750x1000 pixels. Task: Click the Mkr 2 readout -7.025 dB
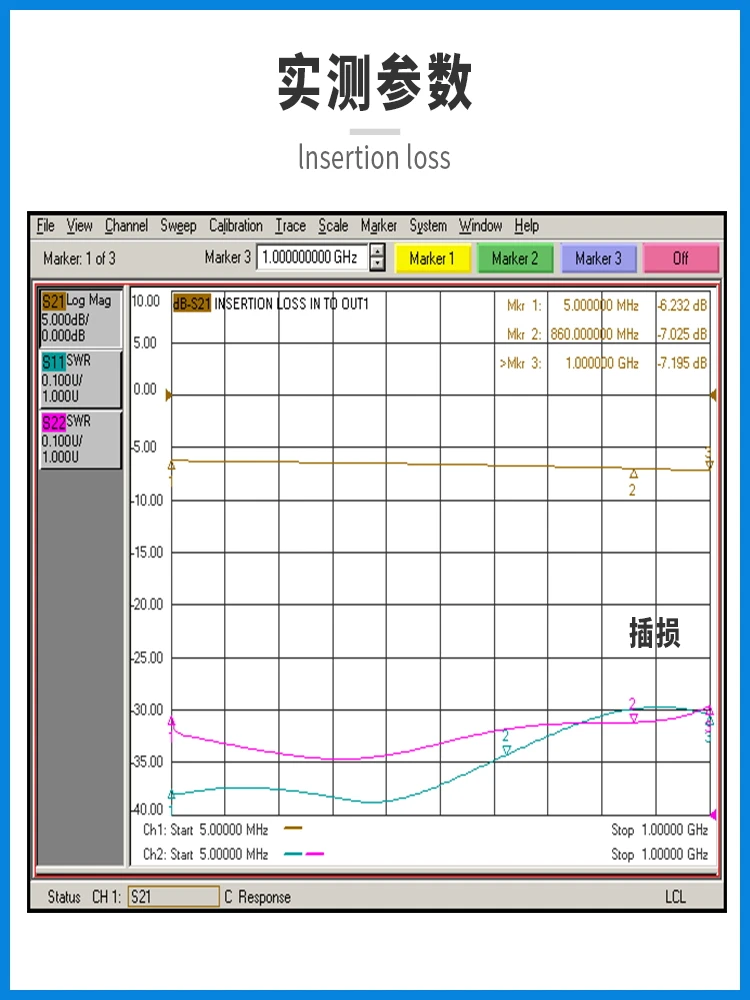point(682,334)
